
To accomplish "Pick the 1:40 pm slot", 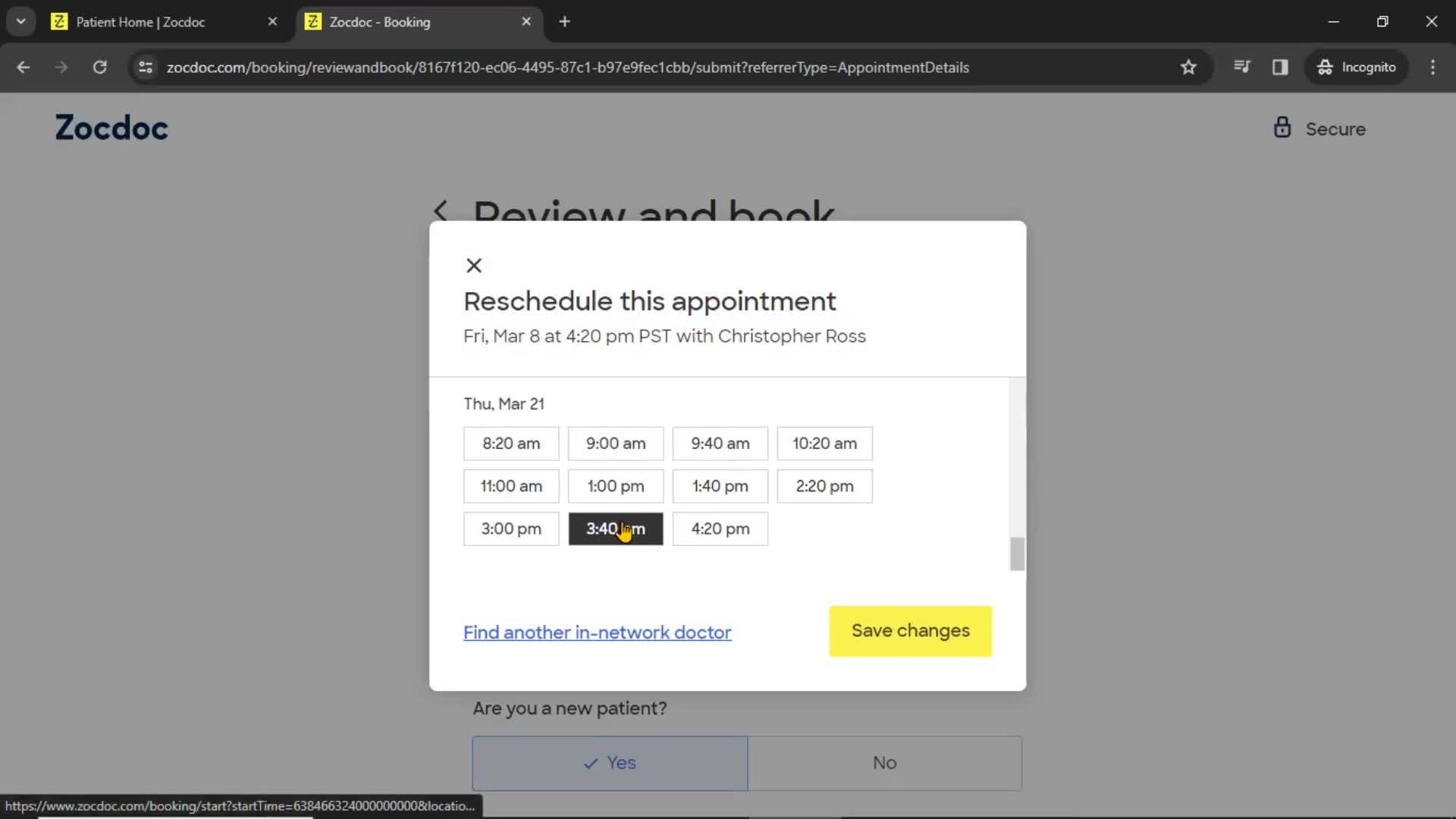I will pyautogui.click(x=720, y=486).
